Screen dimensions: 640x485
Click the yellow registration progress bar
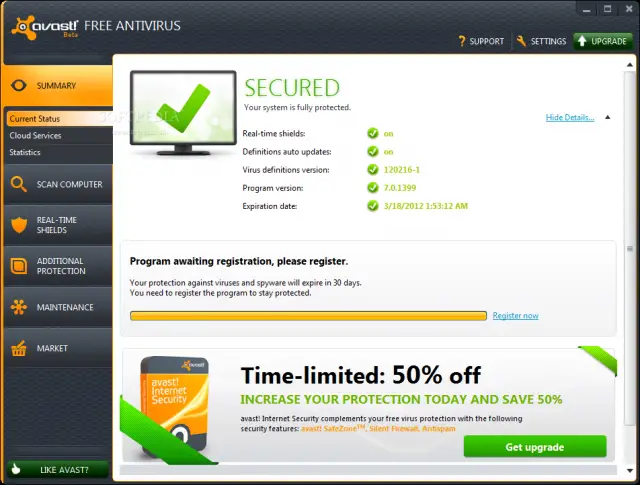[308, 316]
